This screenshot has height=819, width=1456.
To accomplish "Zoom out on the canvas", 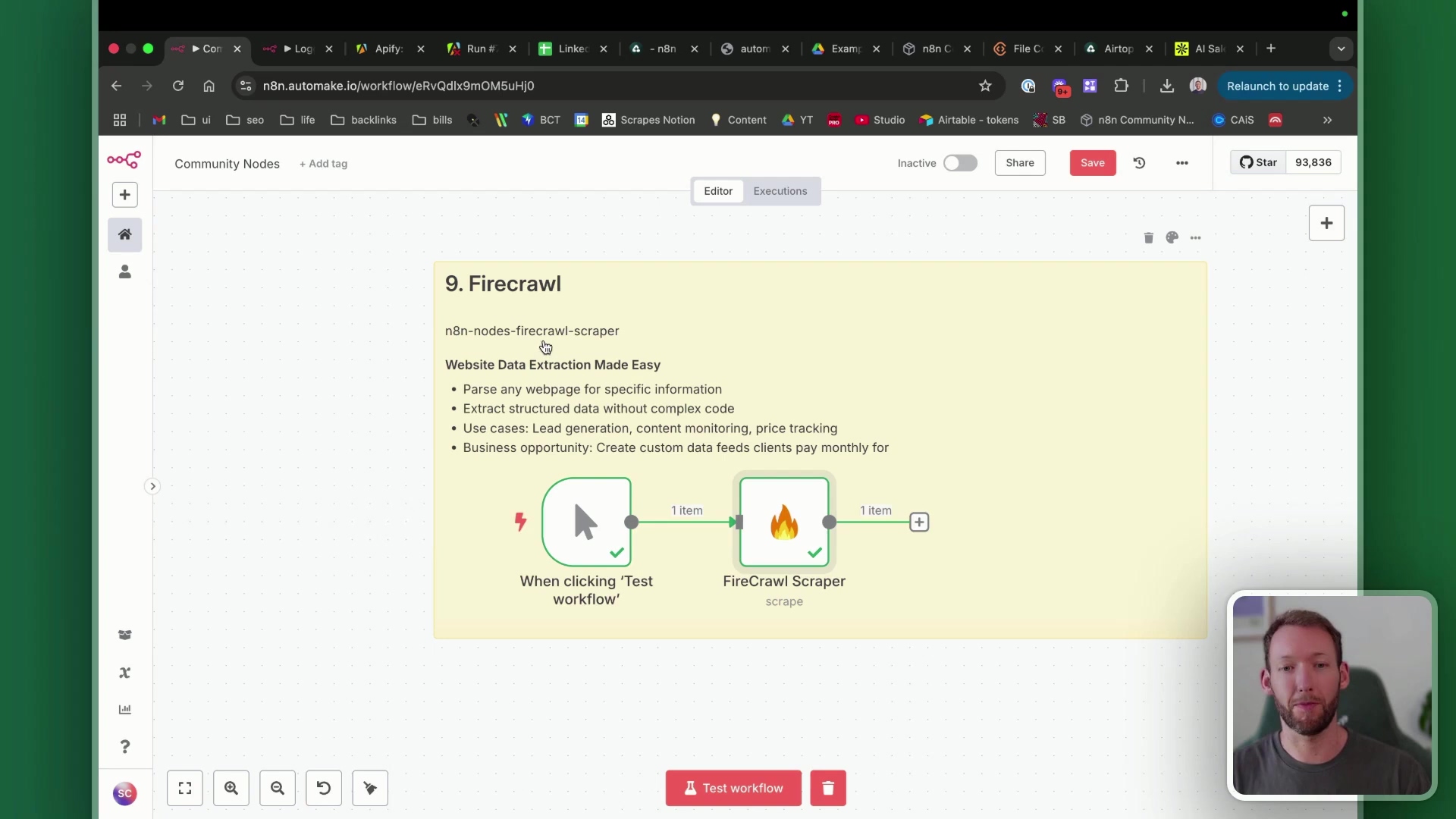I will coord(278,788).
